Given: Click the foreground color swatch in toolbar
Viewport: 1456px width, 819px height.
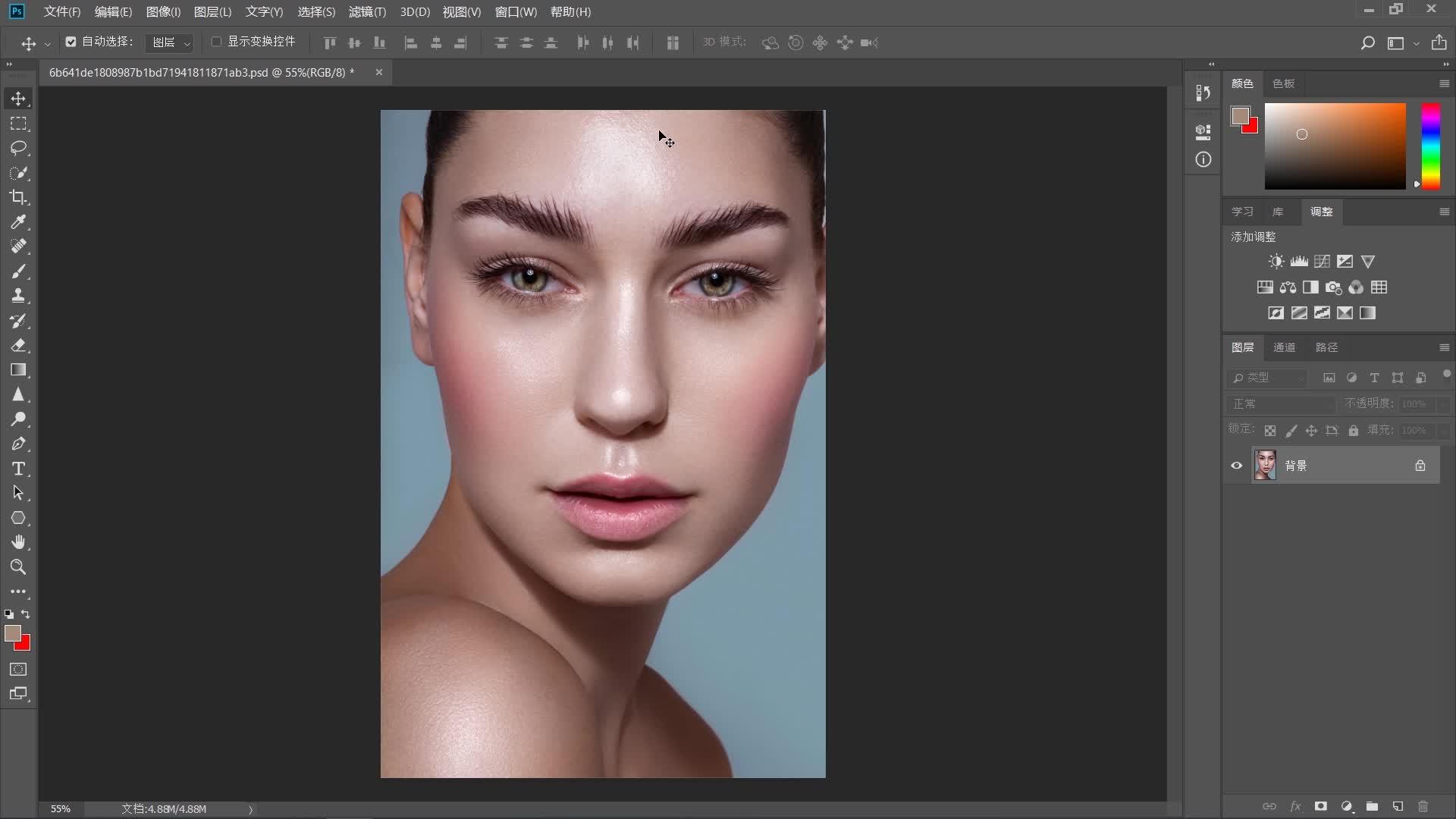Looking at the screenshot, I should coord(13,633).
